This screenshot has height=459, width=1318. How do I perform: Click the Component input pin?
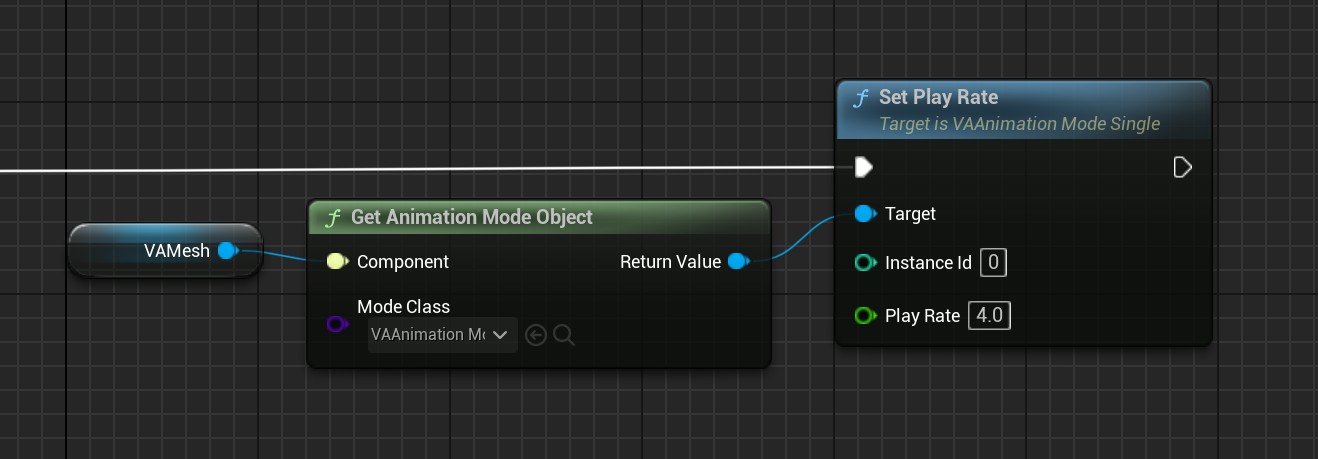[x=337, y=261]
